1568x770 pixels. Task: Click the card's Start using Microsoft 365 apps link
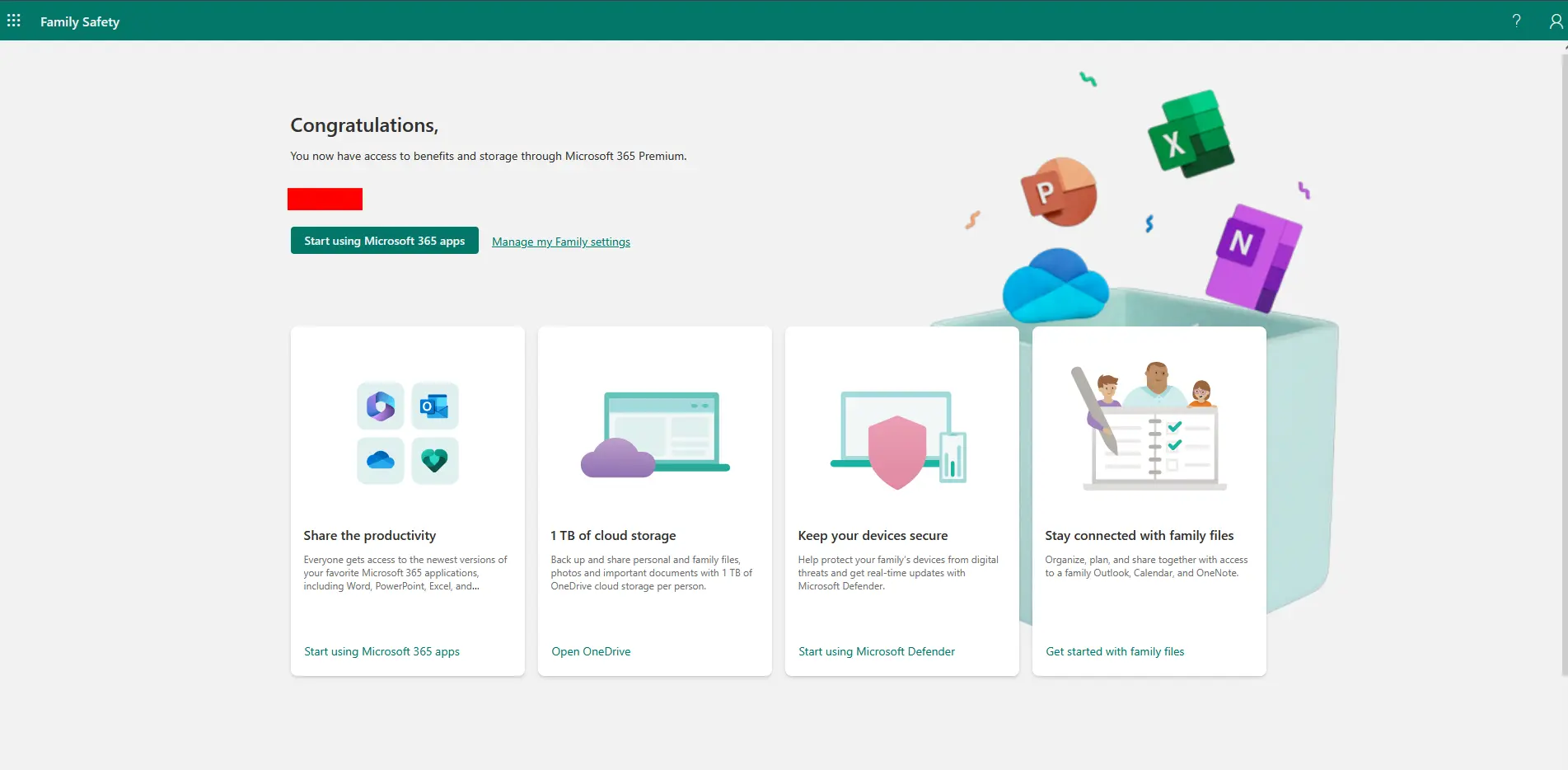382,651
